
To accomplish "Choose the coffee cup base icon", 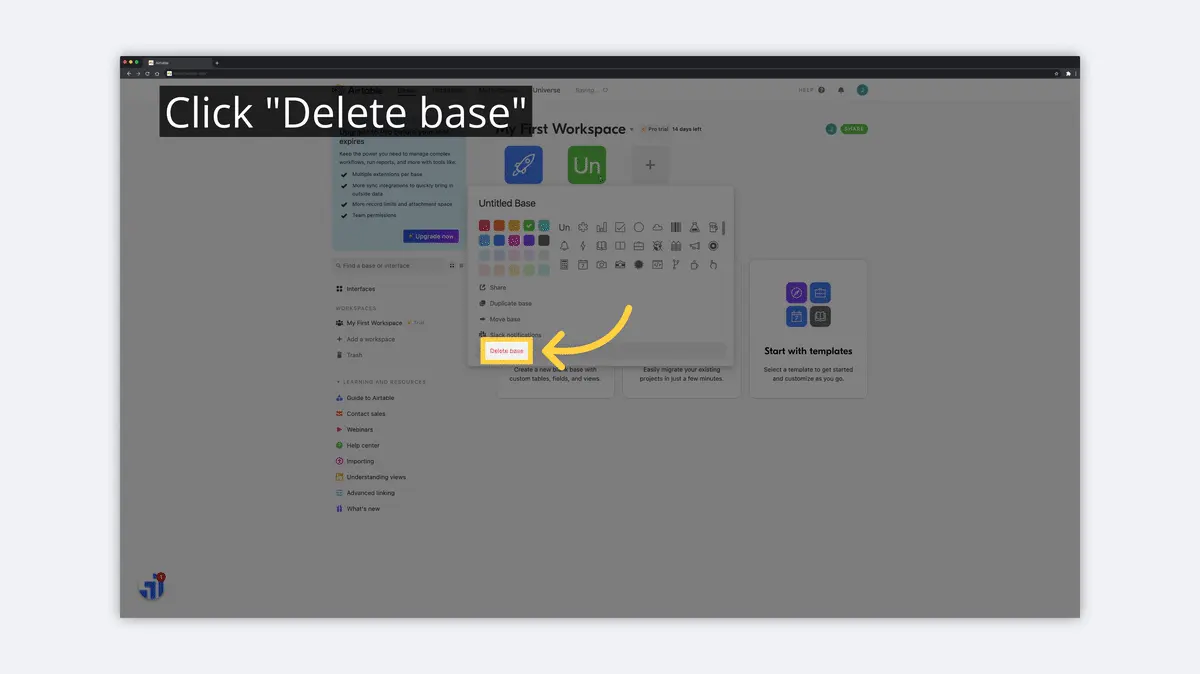I will 695,264.
